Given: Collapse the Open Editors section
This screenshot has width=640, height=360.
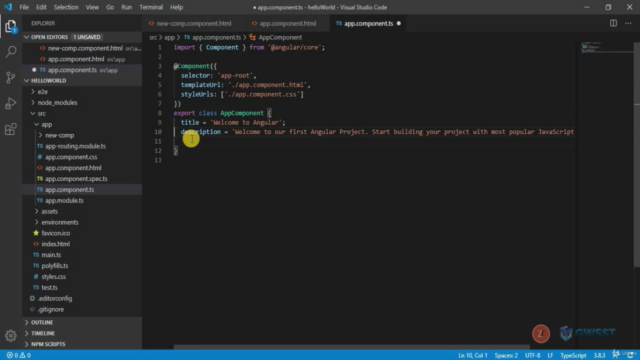Looking at the screenshot, I should pyautogui.click(x=82, y=37).
